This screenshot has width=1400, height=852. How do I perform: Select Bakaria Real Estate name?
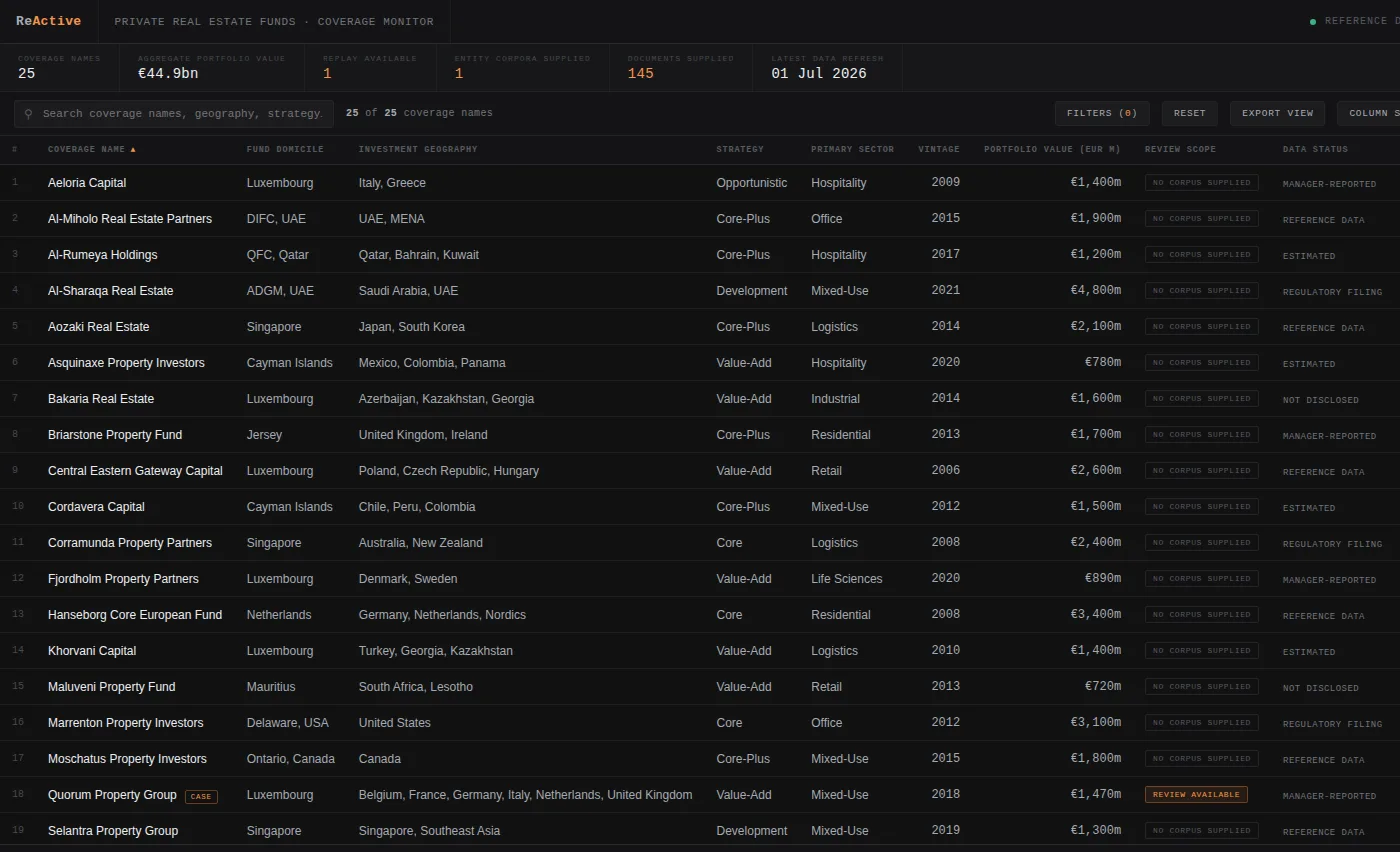[101, 399]
